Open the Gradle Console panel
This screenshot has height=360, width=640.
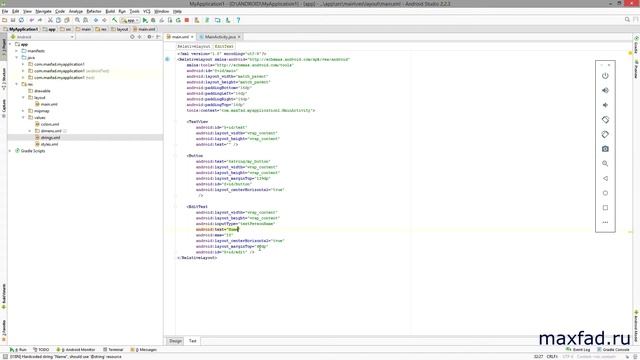tap(613, 350)
